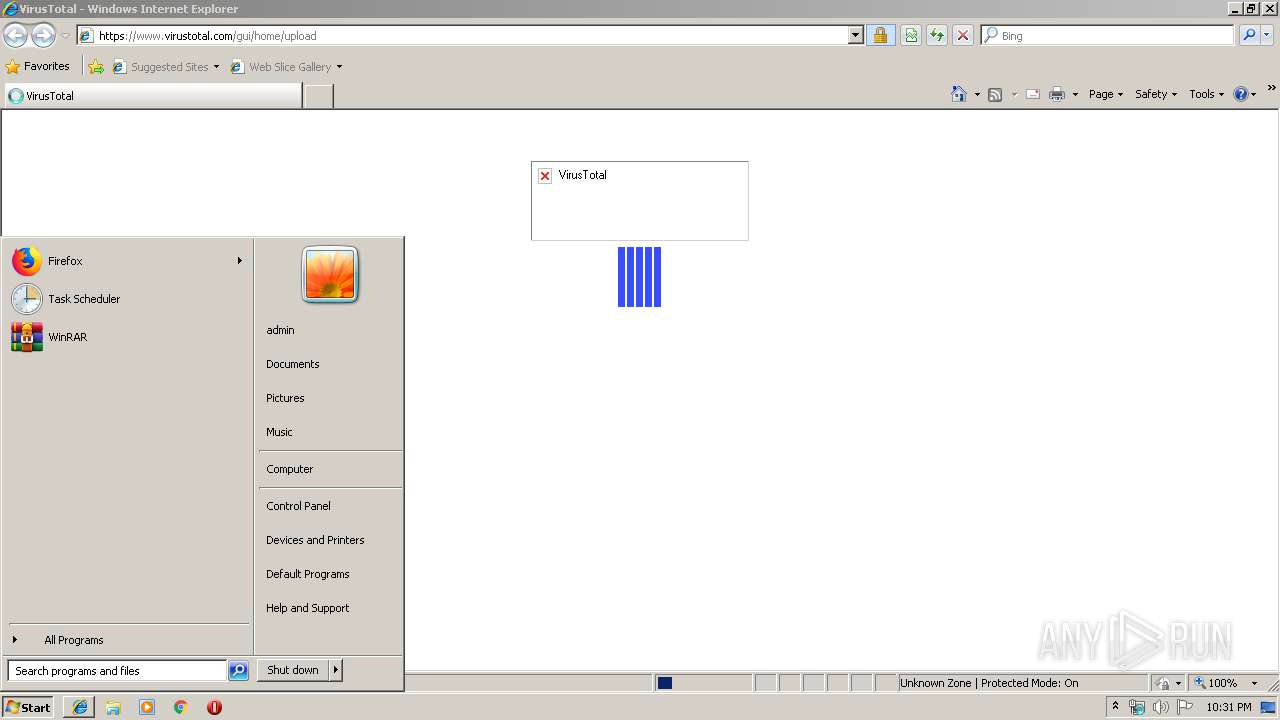Viewport: 1280px width, 720px height.
Task: Click the blue loading bars indicator
Action: click(x=639, y=277)
